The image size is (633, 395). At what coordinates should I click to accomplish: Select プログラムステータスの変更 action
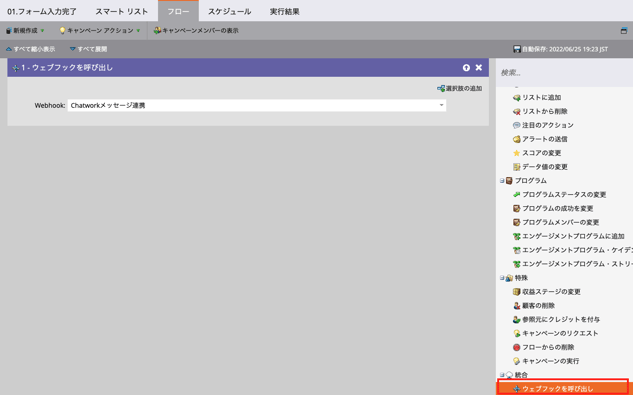pyautogui.click(x=560, y=195)
